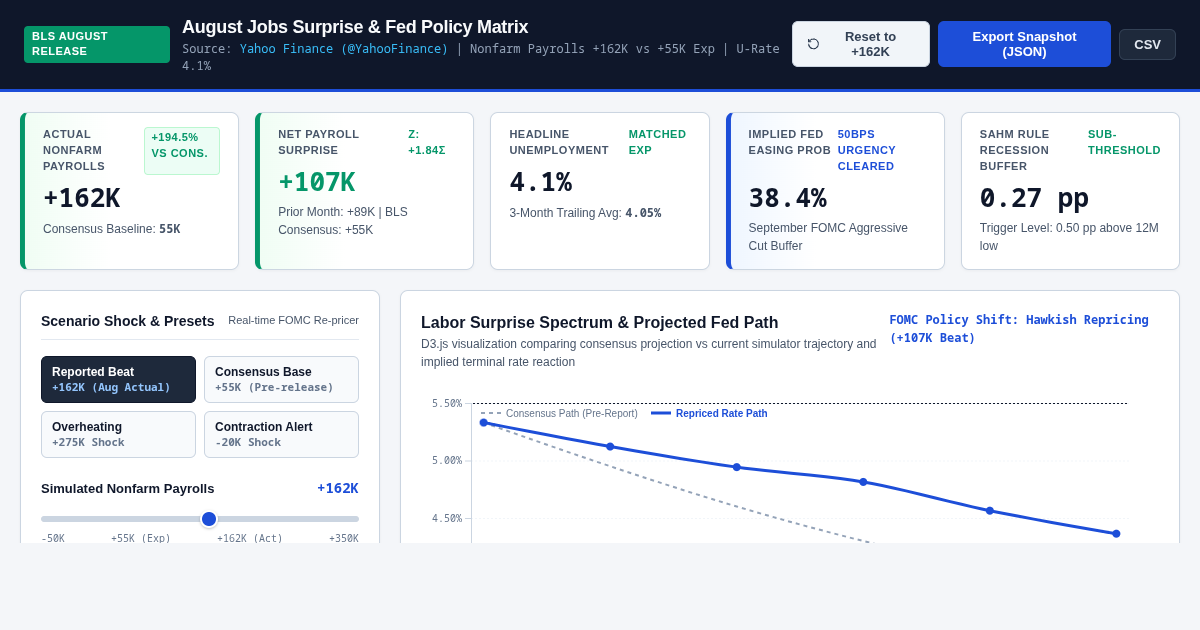Click the BLS AUGUST RELEASE badge

(x=97, y=44)
